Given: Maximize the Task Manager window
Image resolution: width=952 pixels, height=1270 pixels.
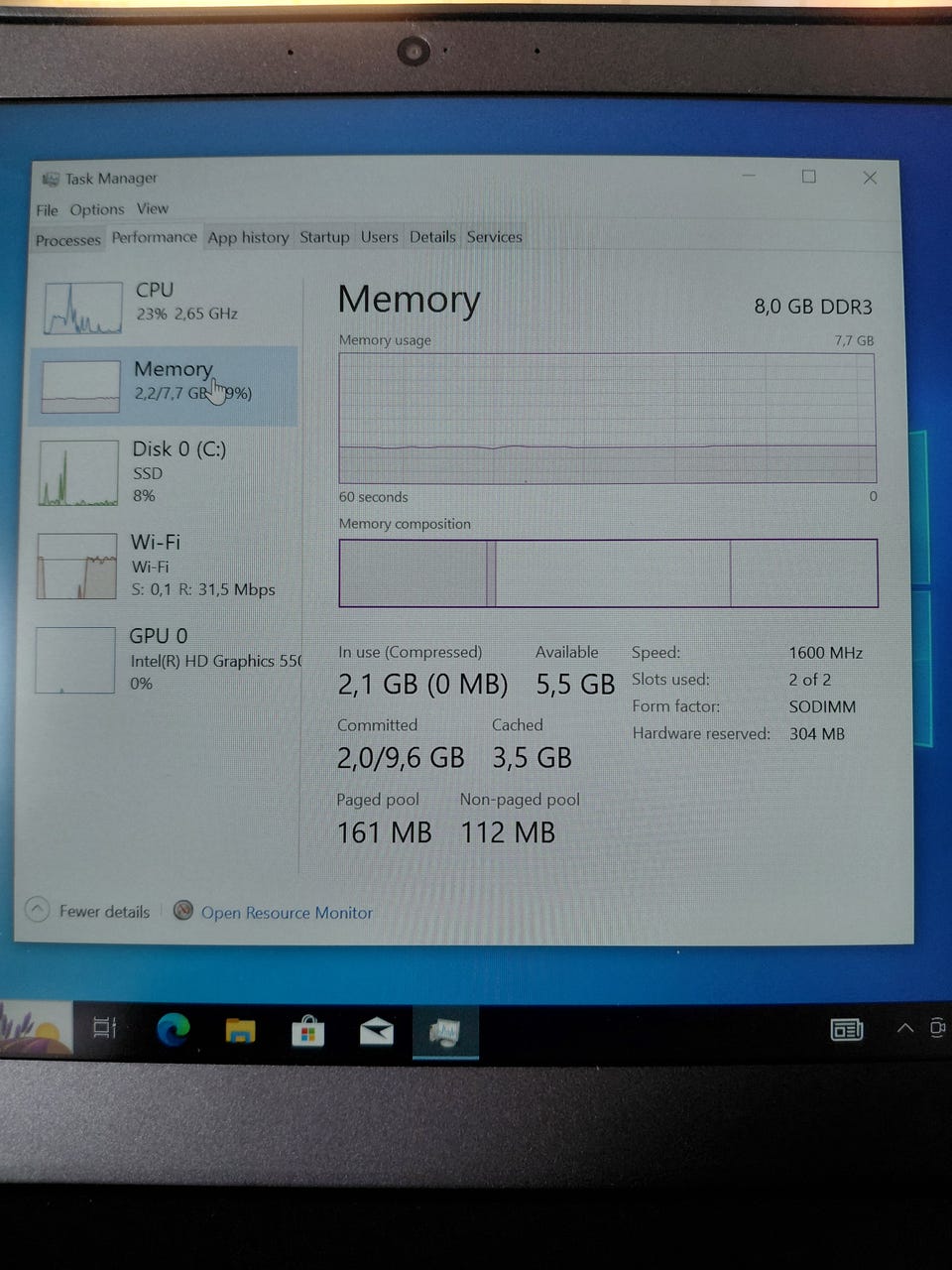Looking at the screenshot, I should coord(809,177).
